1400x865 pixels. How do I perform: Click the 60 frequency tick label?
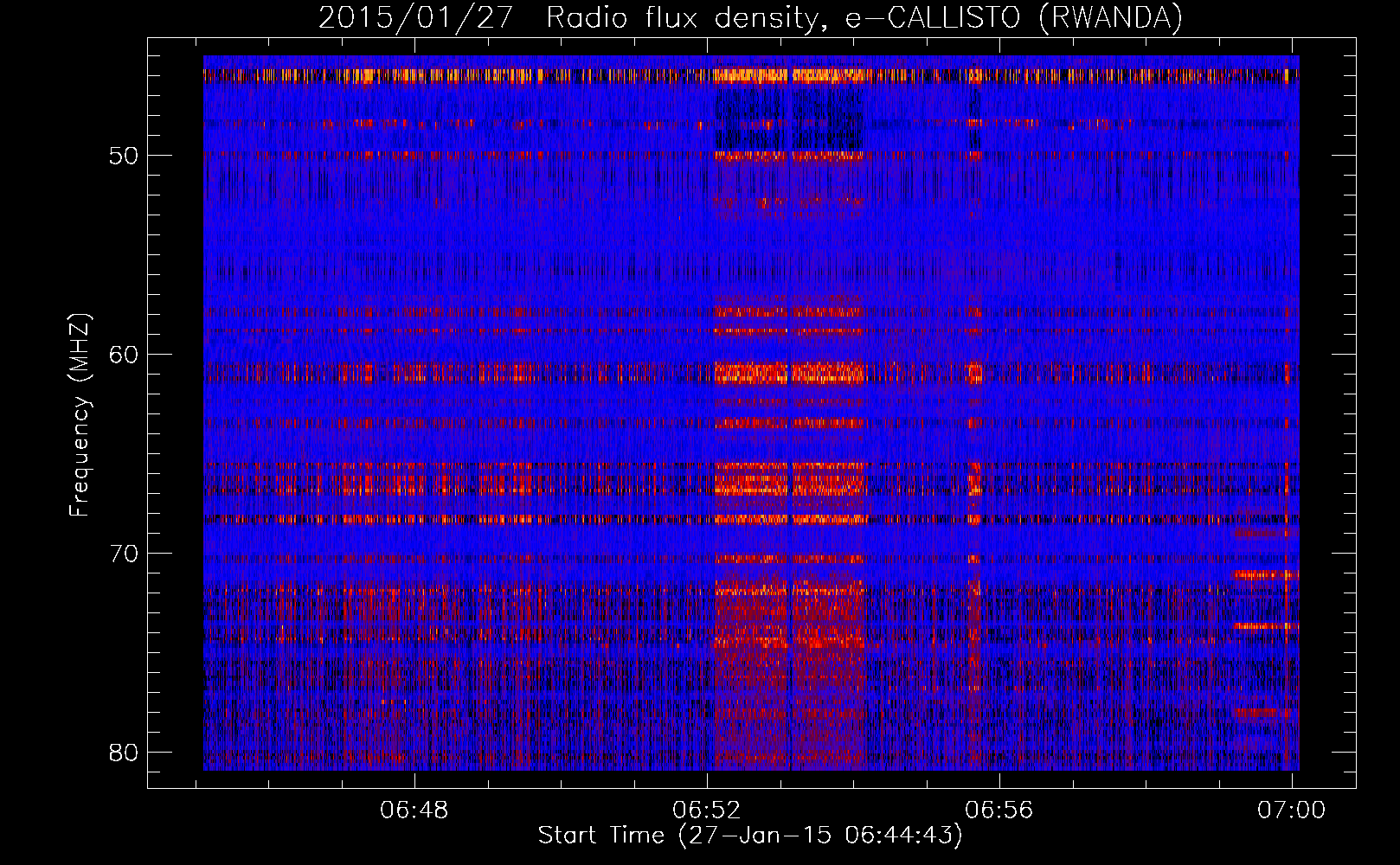(124, 355)
